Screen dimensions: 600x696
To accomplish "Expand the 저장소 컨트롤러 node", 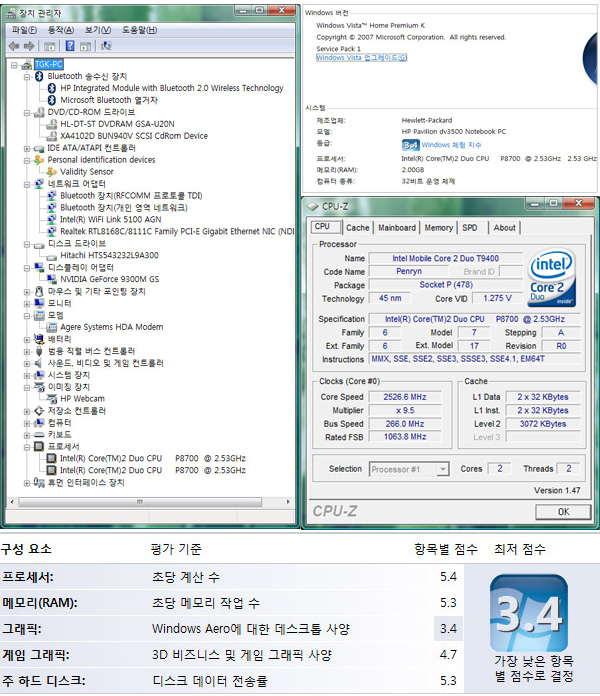I will pyautogui.click(x=27, y=411).
